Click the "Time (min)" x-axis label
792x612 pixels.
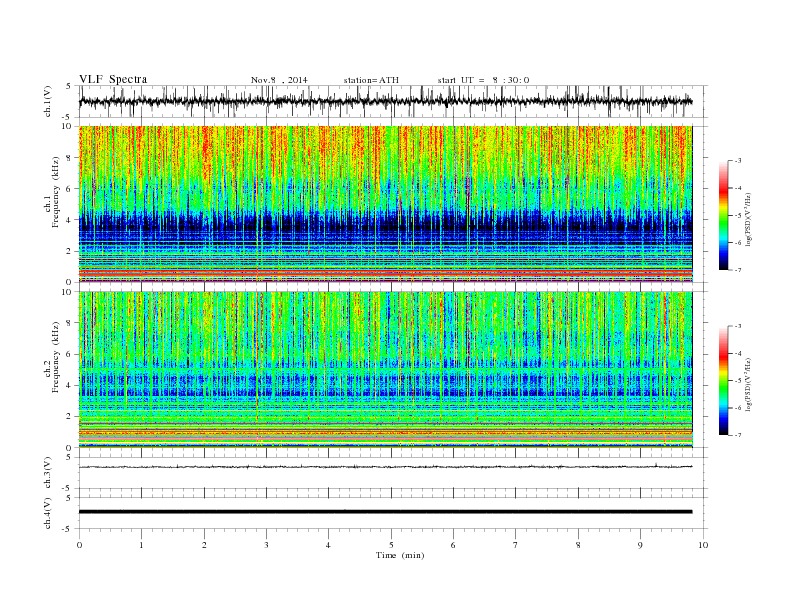pos(400,555)
